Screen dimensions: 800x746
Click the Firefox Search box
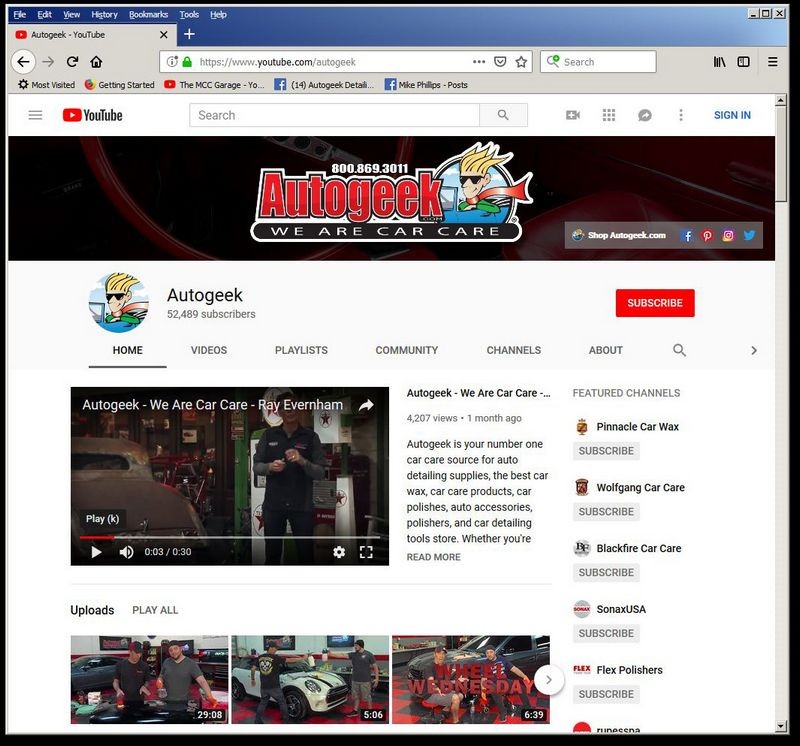pos(598,62)
